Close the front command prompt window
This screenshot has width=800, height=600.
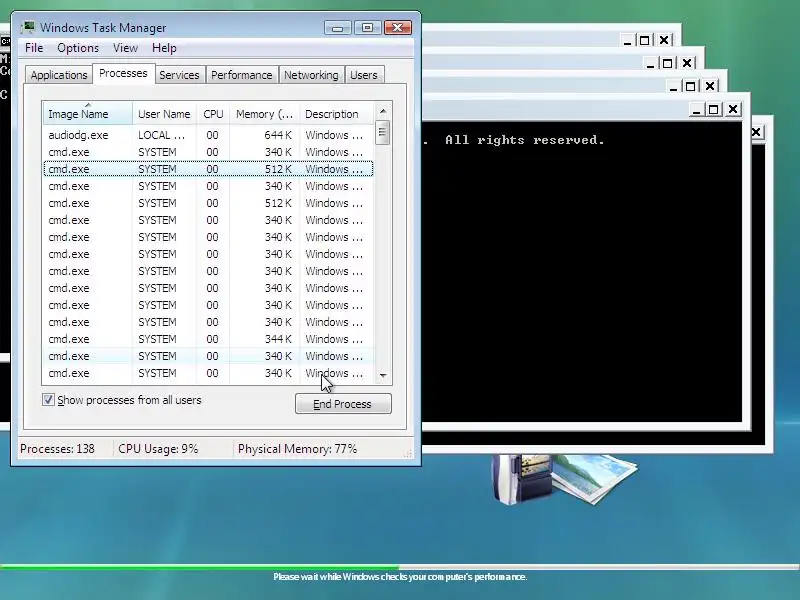point(733,110)
